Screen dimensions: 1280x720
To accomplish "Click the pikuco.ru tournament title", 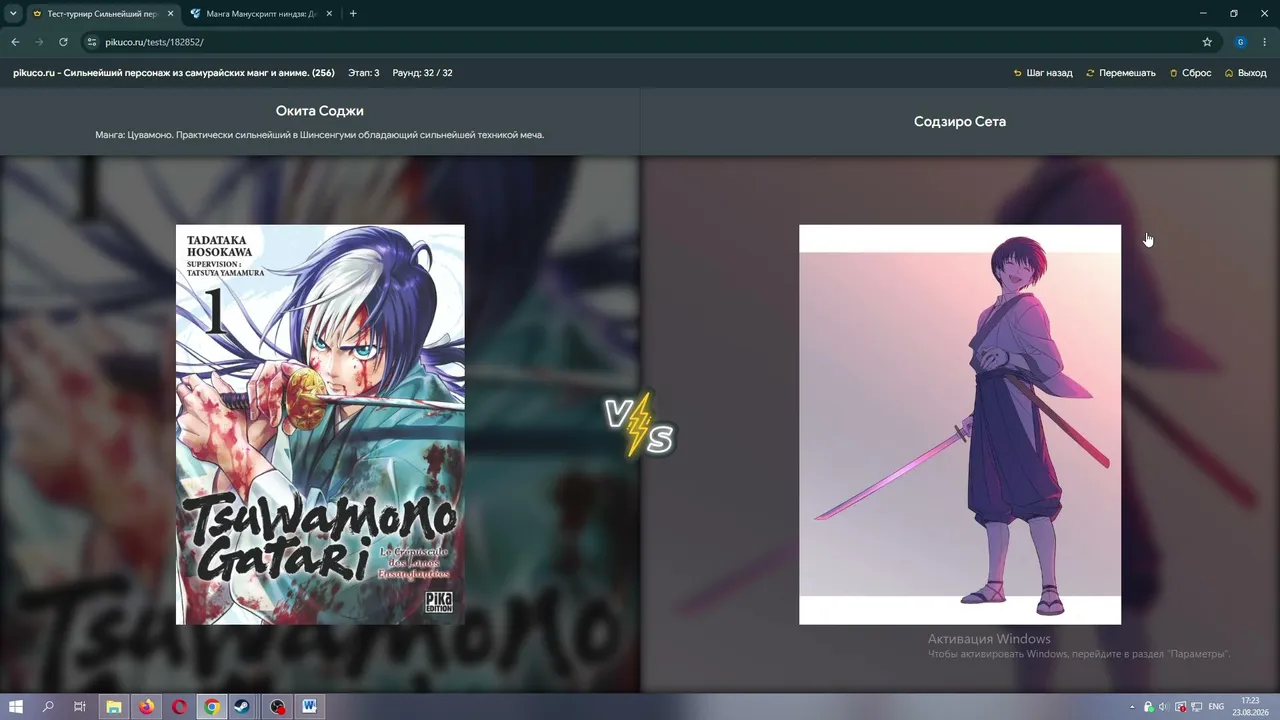I will (174, 73).
